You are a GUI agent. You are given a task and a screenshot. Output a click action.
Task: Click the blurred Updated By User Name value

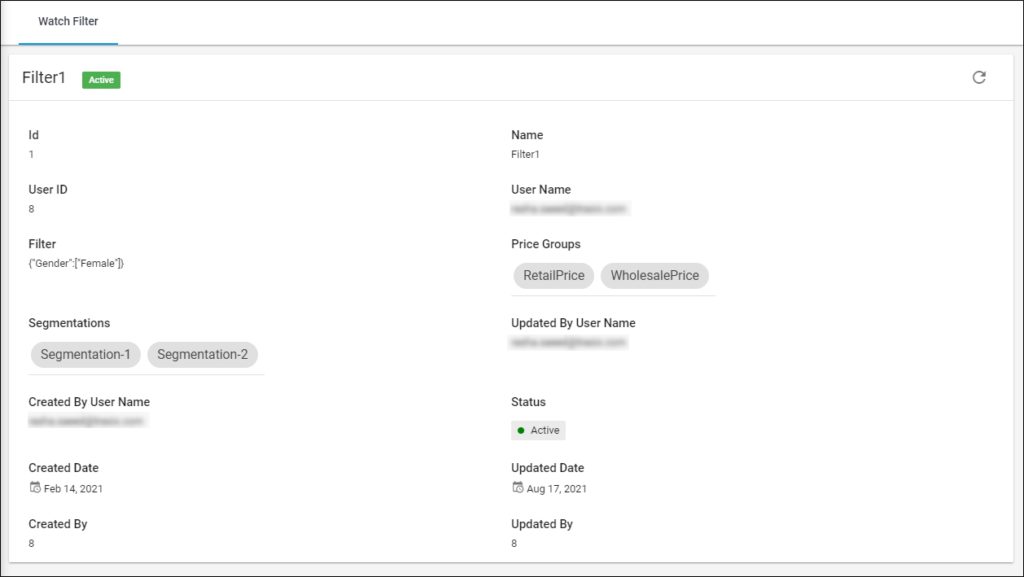coord(568,343)
